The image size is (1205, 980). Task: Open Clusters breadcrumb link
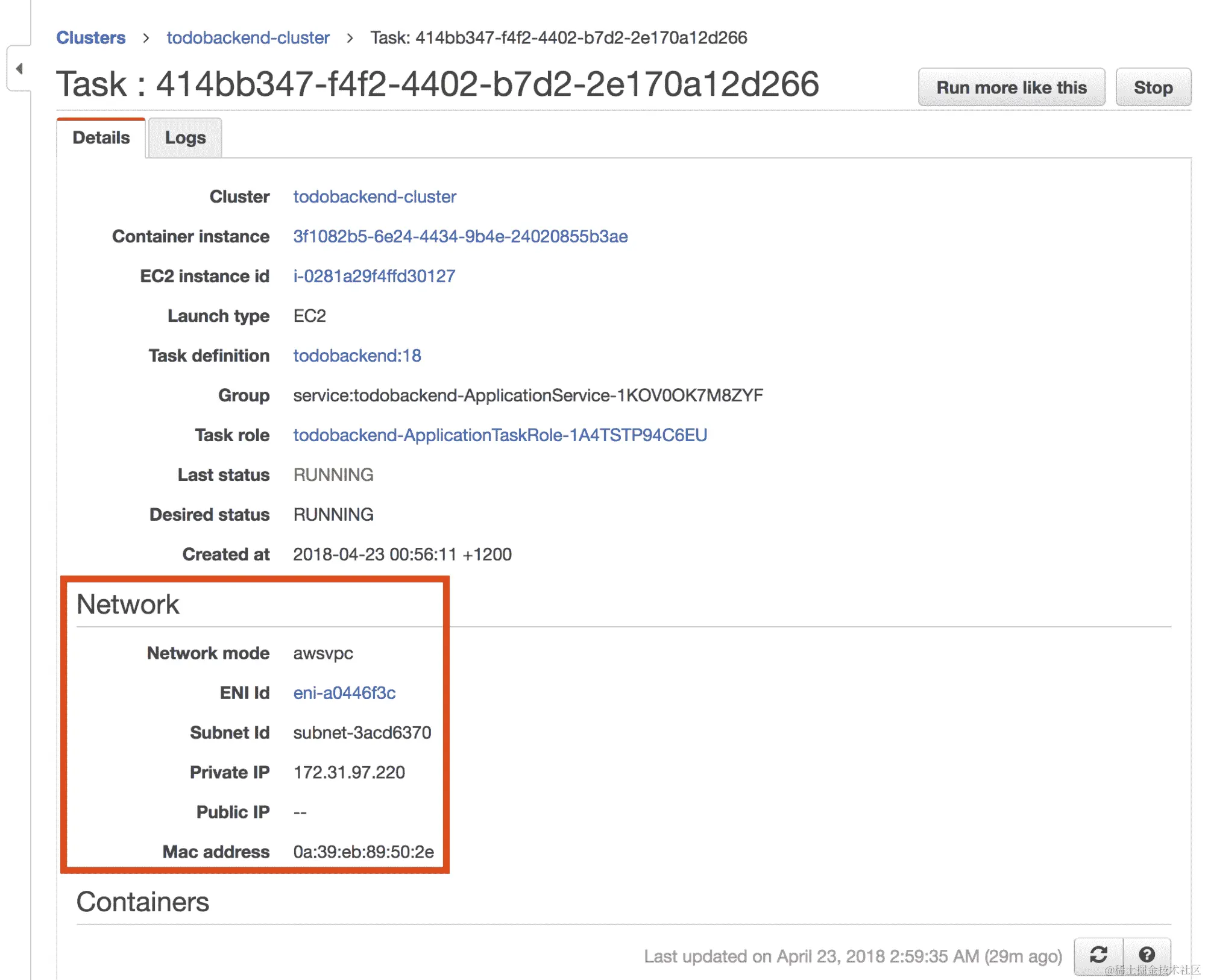pyautogui.click(x=91, y=37)
